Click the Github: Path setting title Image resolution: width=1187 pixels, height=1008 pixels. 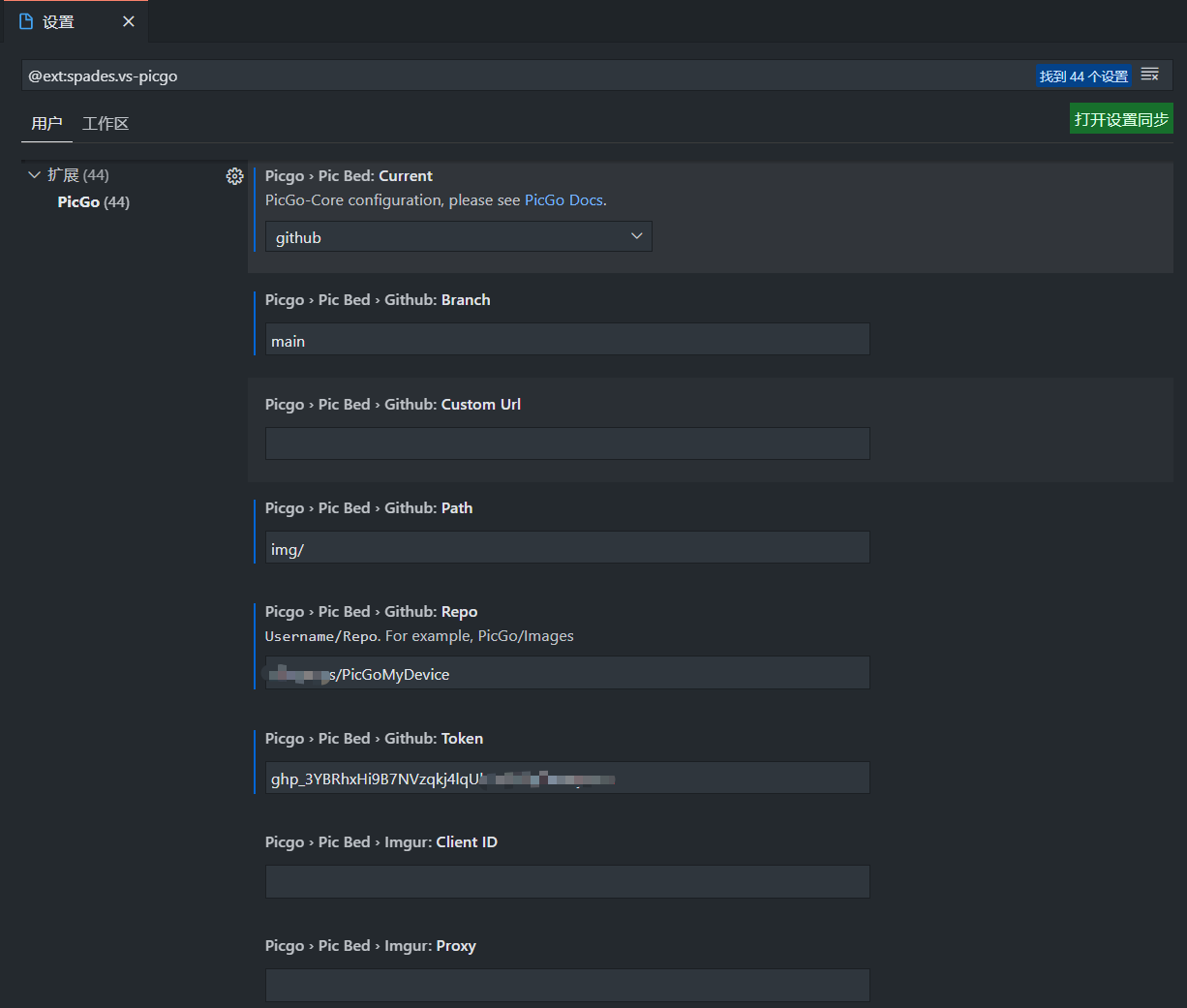[x=369, y=508]
